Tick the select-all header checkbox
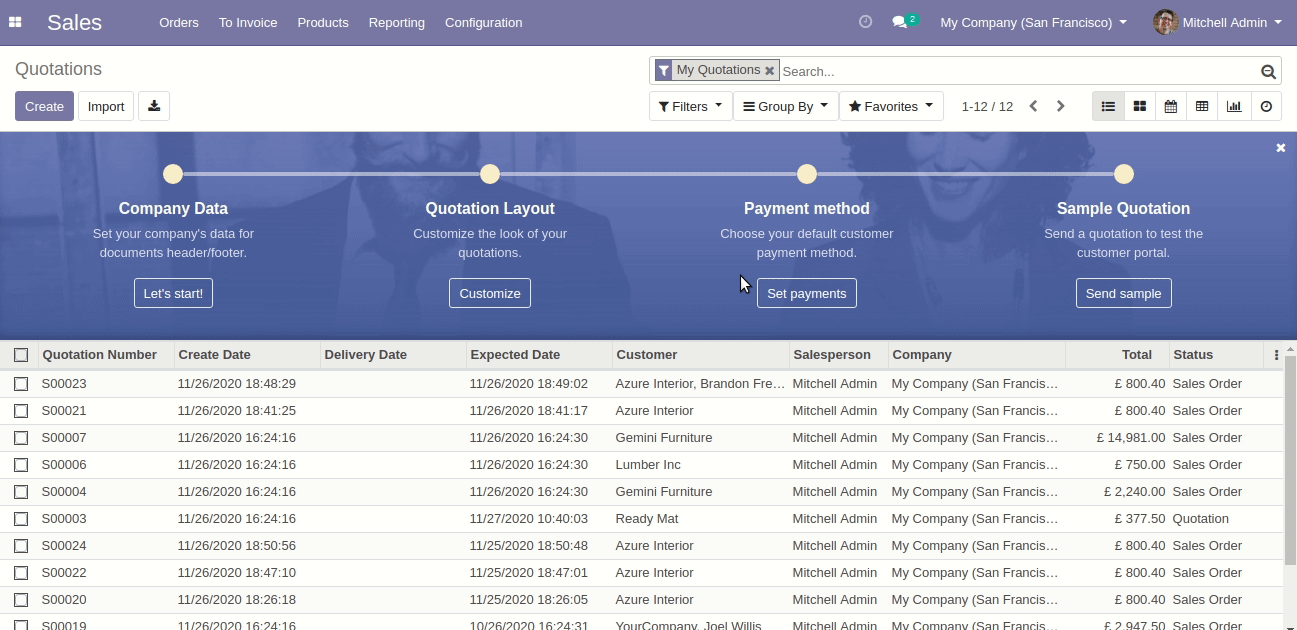This screenshot has height=630, width=1297. coord(21,355)
